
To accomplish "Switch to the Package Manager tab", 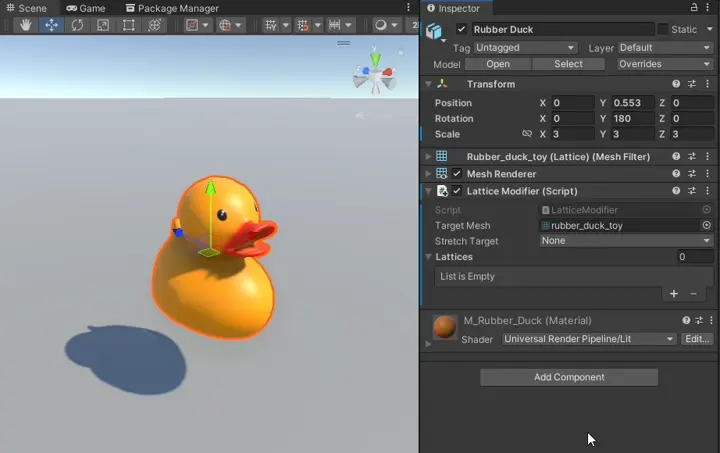I will pyautogui.click(x=172, y=8).
